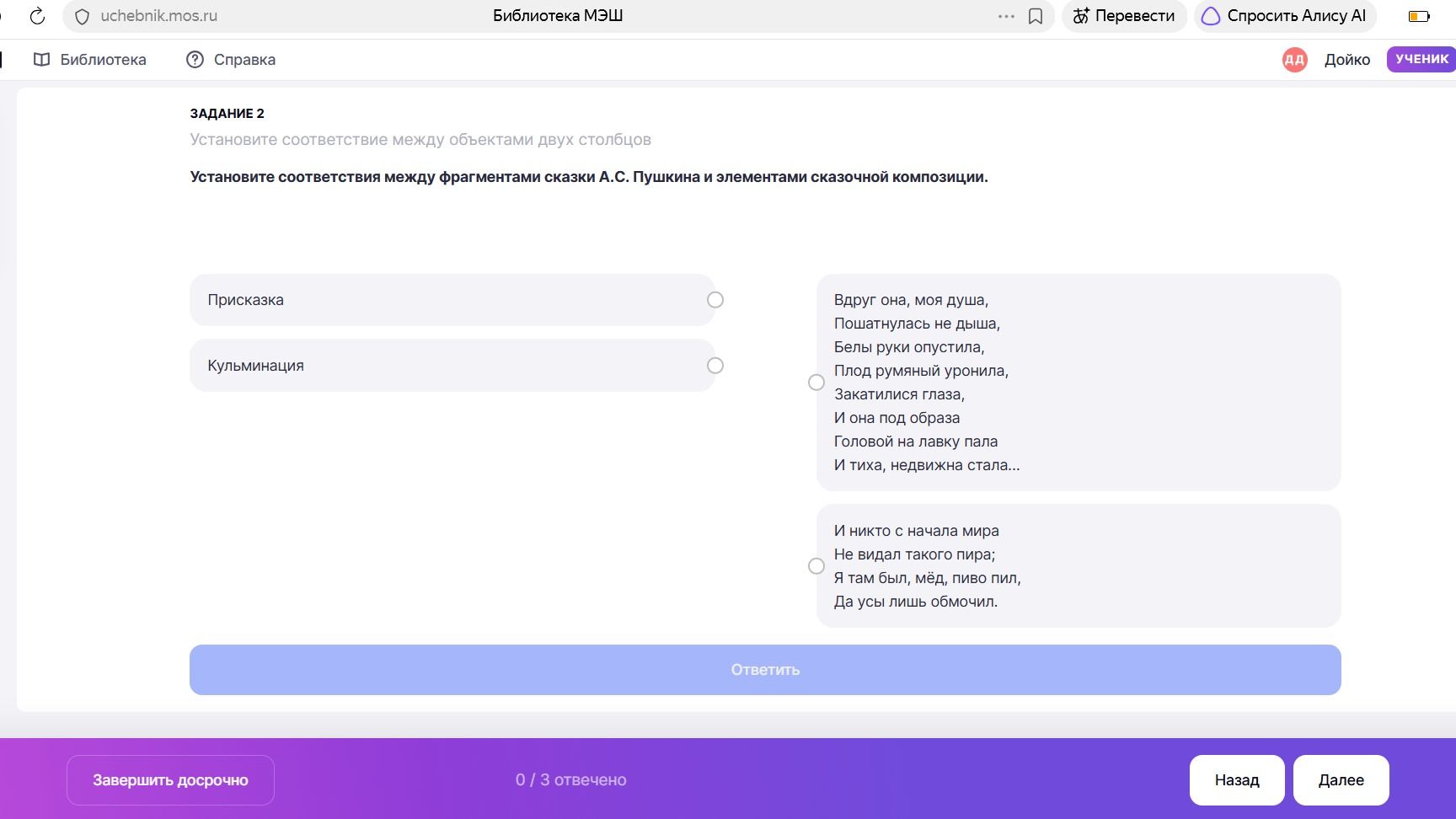Select the circle beside 'И никто с начала мира' fragment
The width and height of the screenshot is (1456, 819).
click(816, 566)
